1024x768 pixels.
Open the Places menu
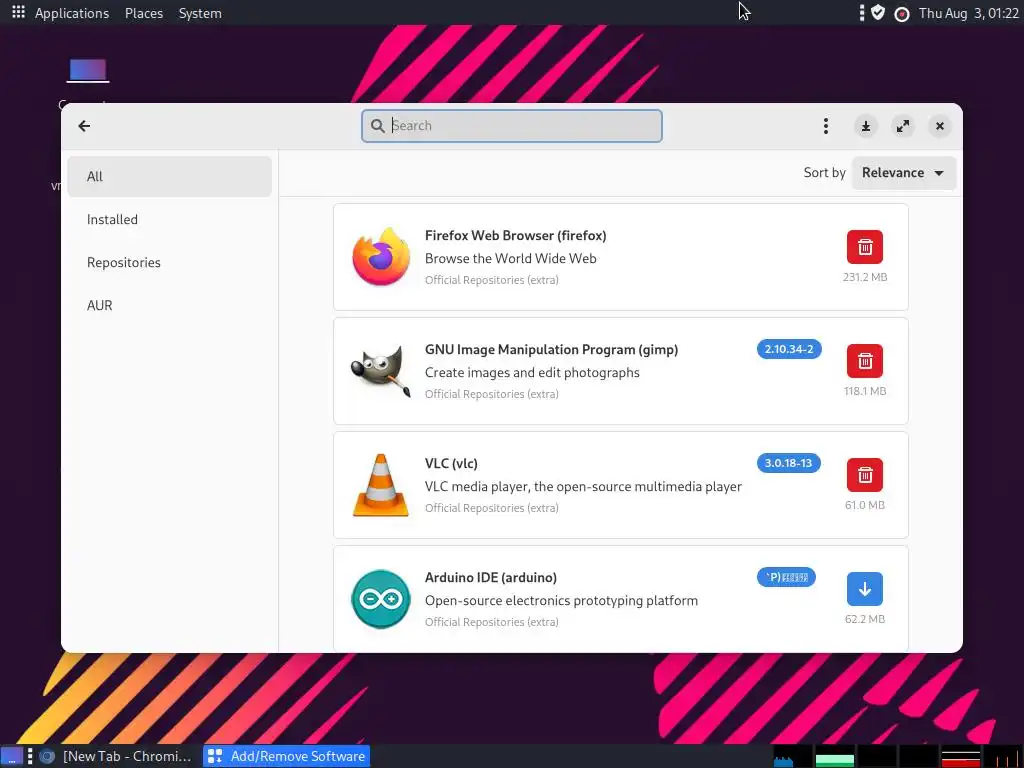pyautogui.click(x=144, y=13)
